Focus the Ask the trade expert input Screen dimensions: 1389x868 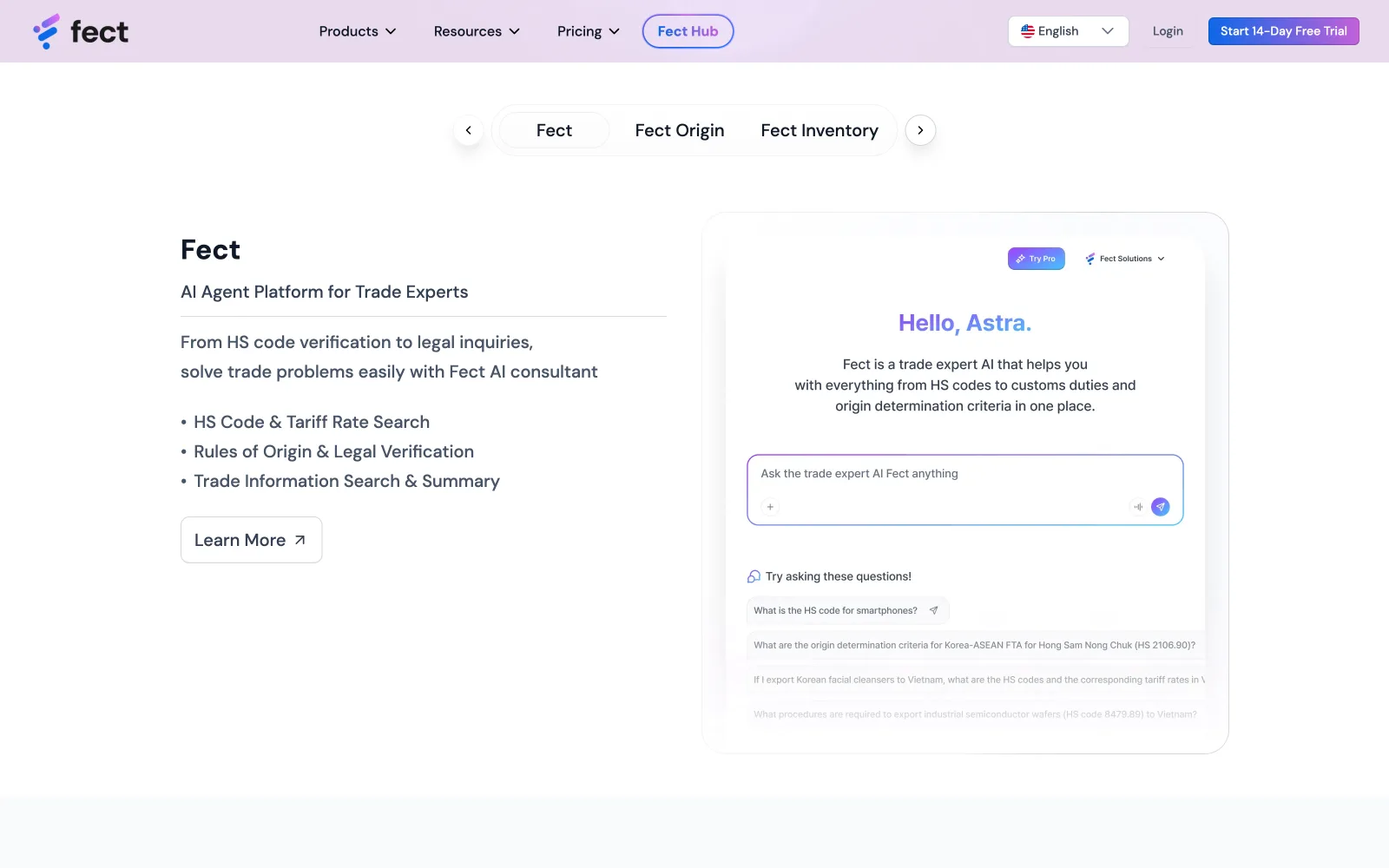click(965, 490)
